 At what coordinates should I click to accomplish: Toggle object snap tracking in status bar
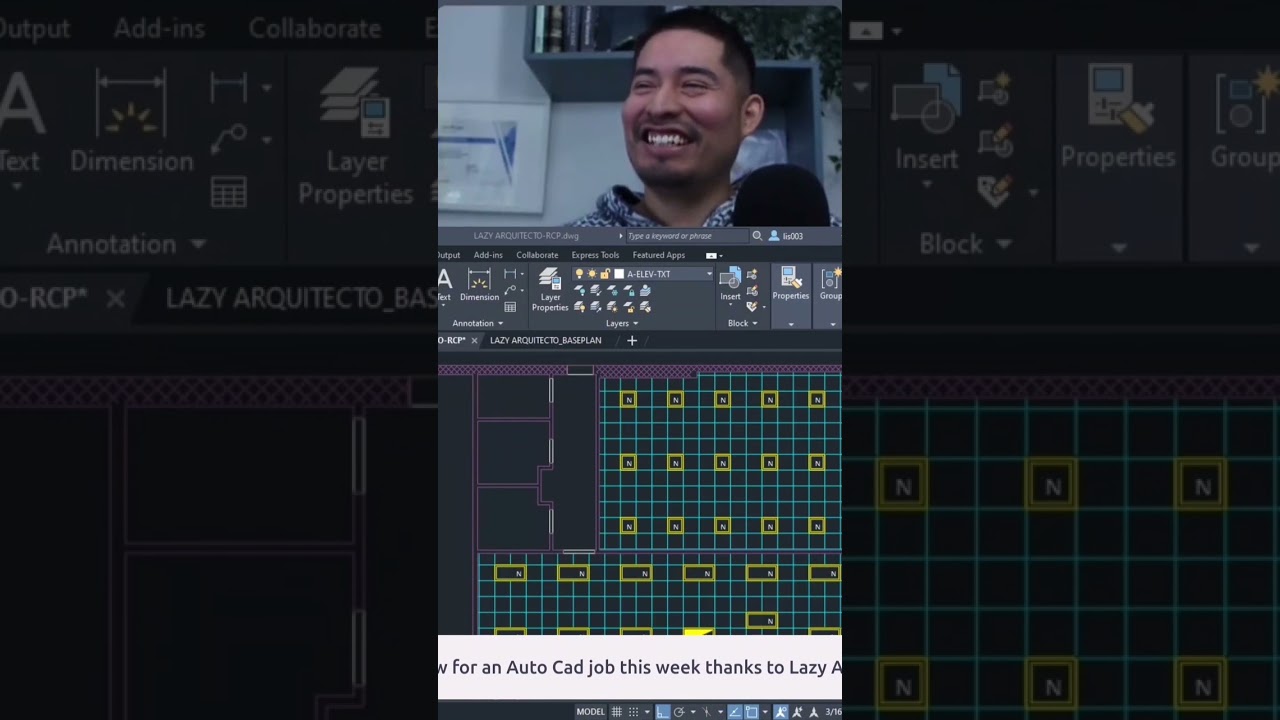click(735, 712)
